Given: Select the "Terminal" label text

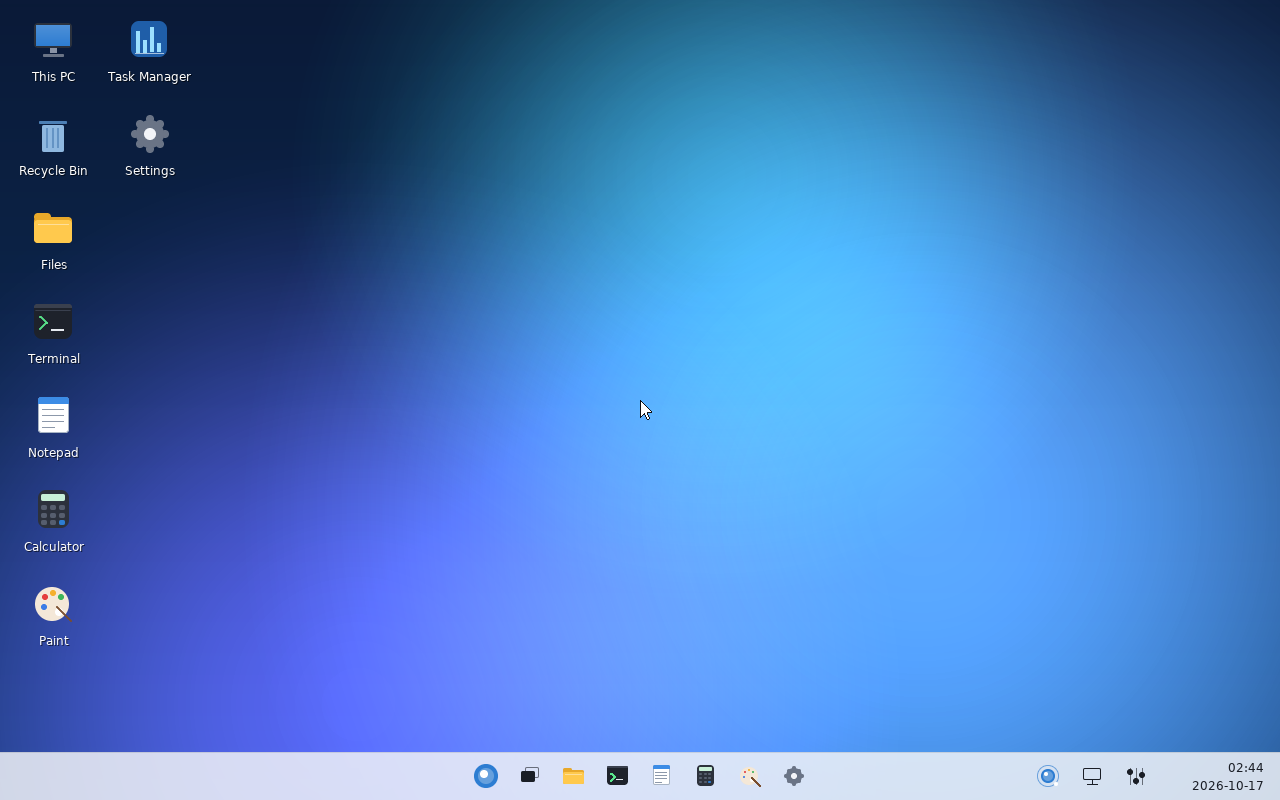Looking at the screenshot, I should click(x=53, y=359).
